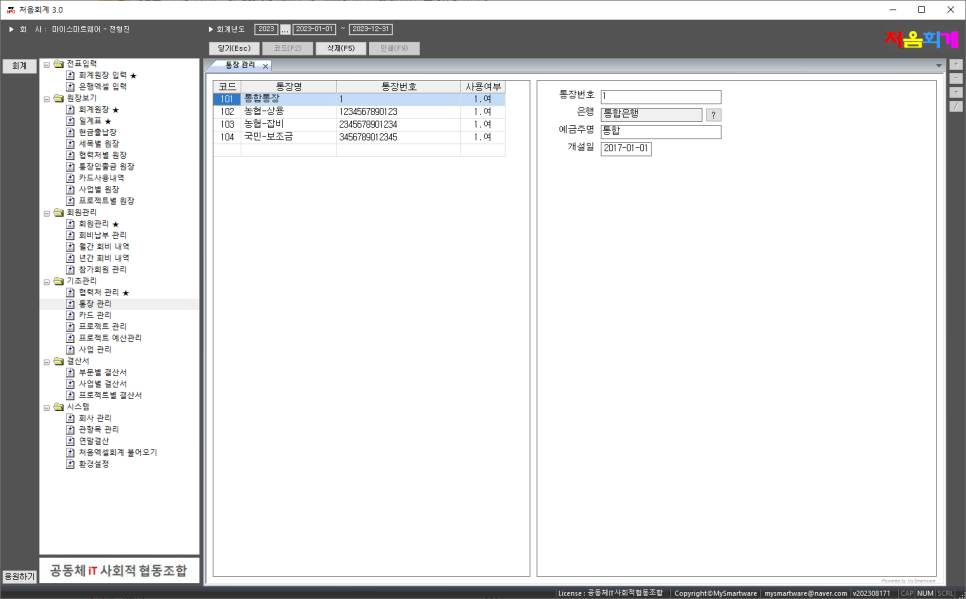
Task: Collapse the 시스템 folder
Action: [47, 407]
